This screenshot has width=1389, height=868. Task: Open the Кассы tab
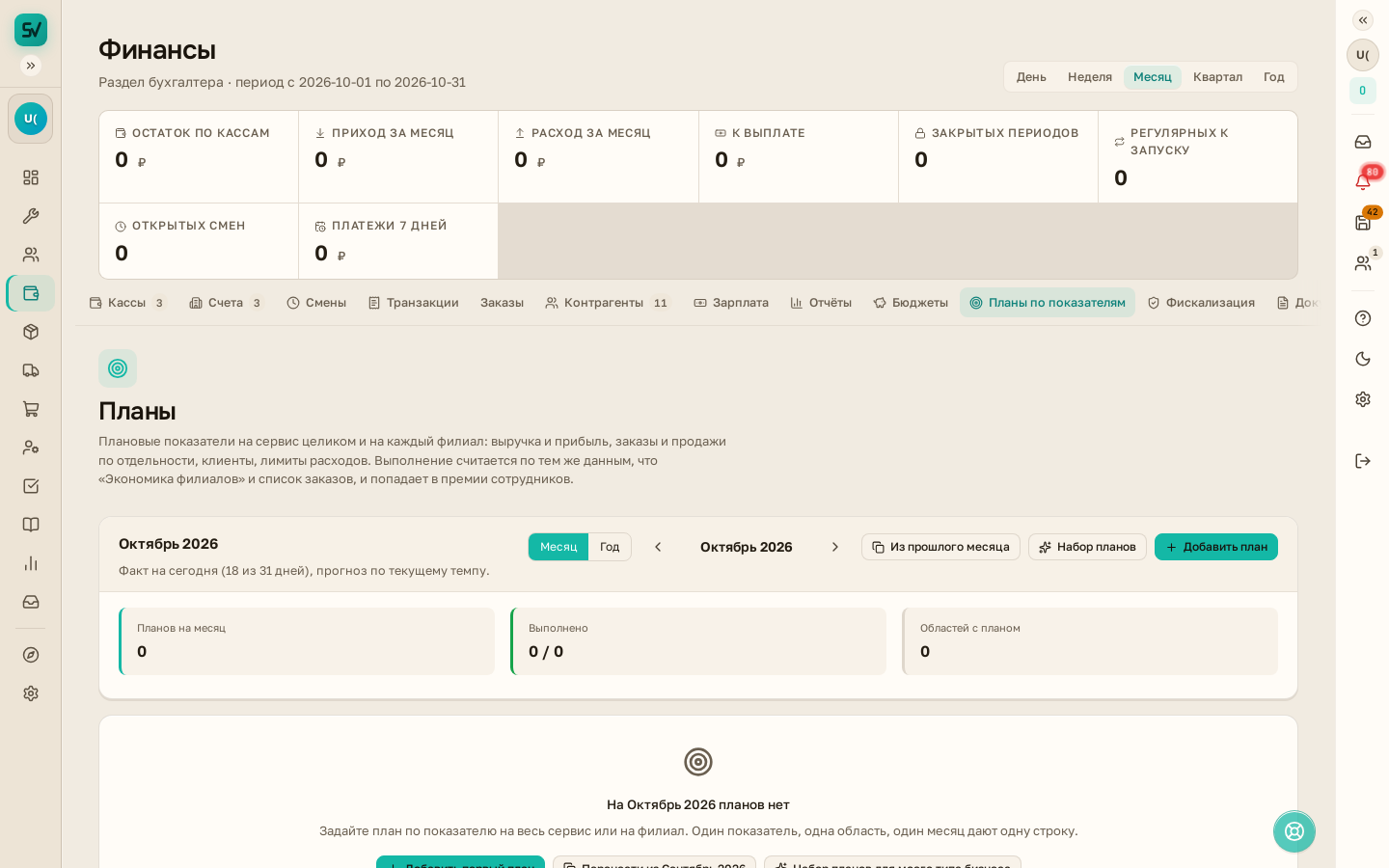click(127, 303)
